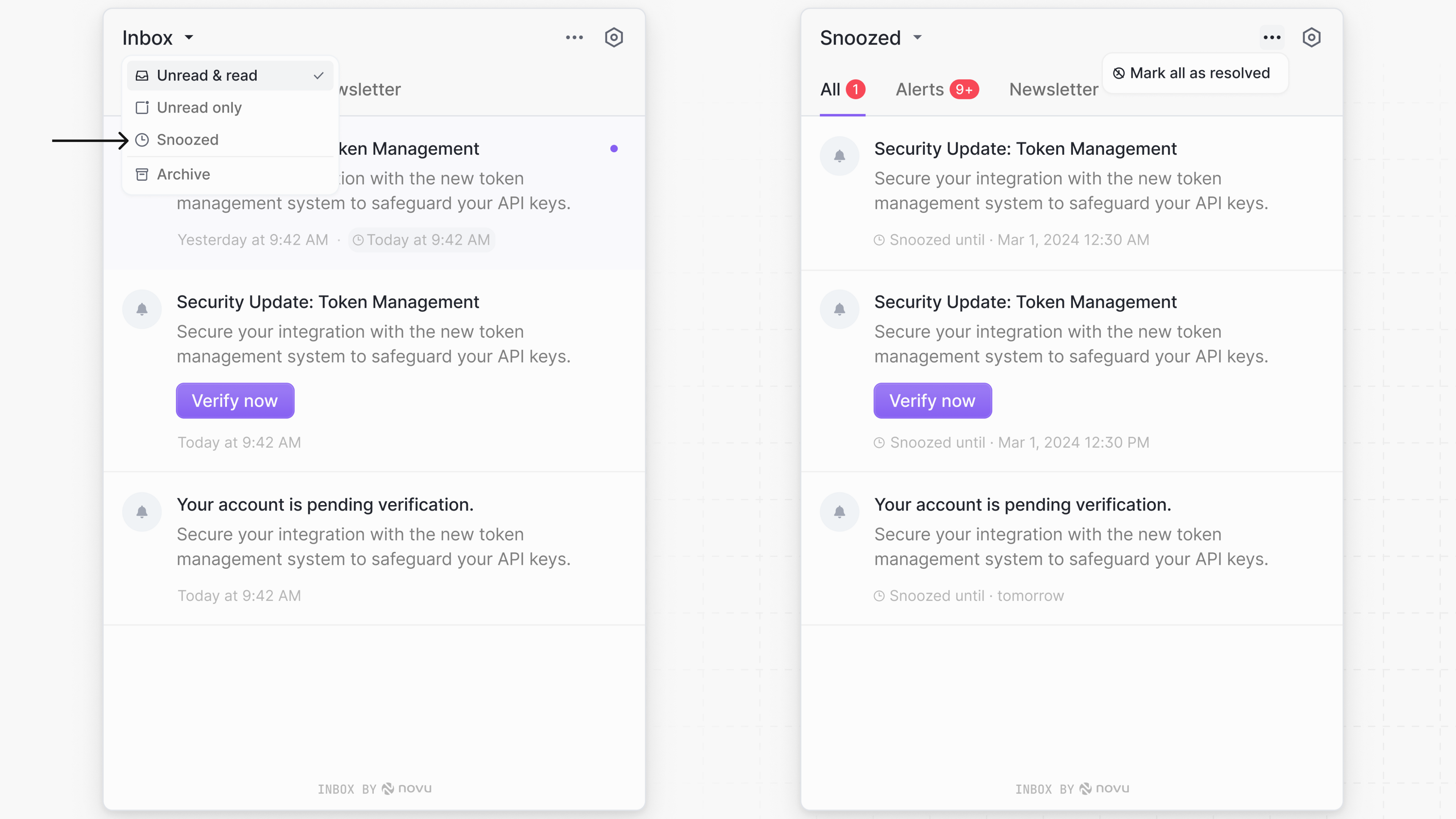Click the bell icon of the pending verification notification in Inbox
This screenshot has width=1456, height=819.
(x=142, y=511)
